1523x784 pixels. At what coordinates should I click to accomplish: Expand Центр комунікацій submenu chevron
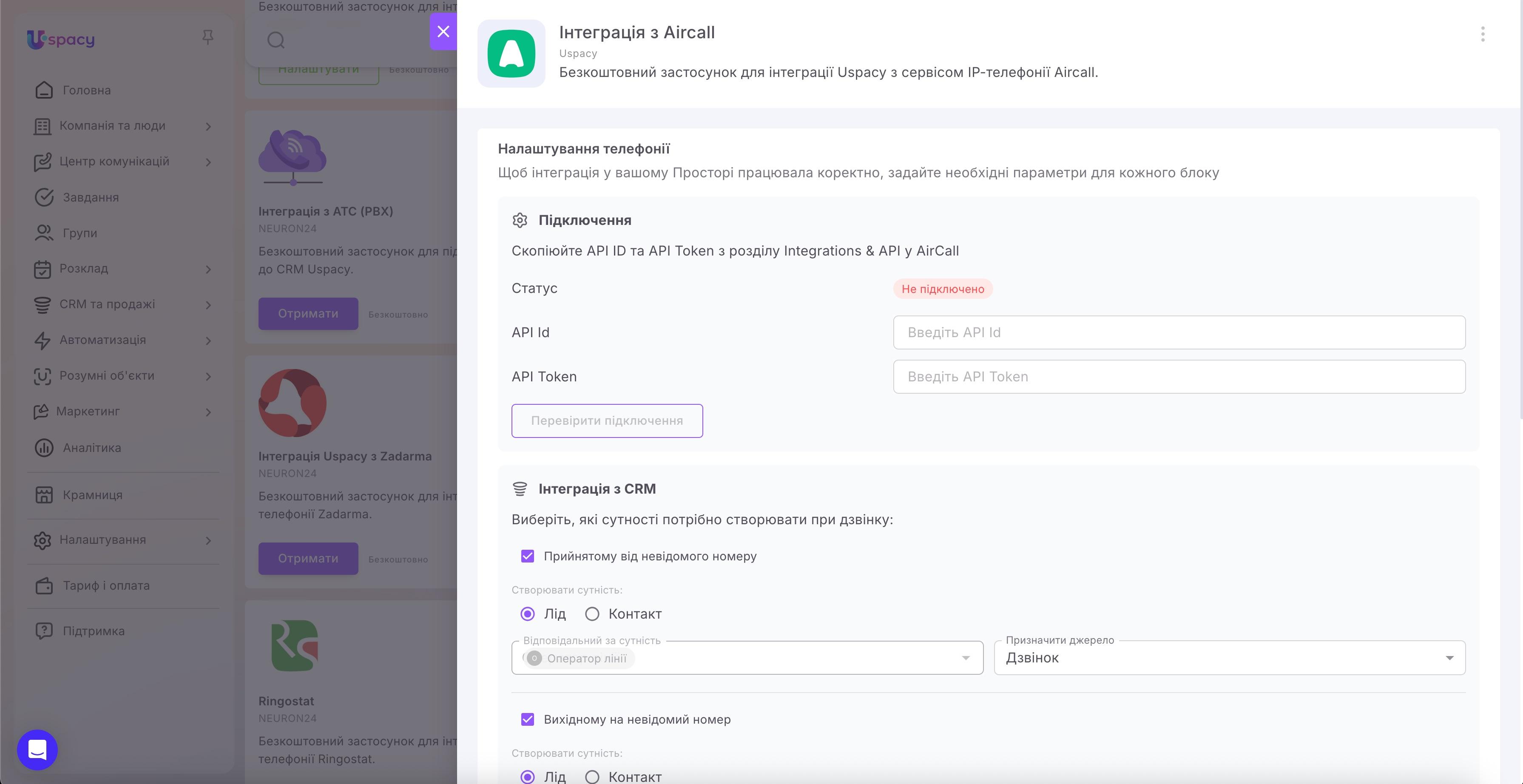[x=208, y=162]
